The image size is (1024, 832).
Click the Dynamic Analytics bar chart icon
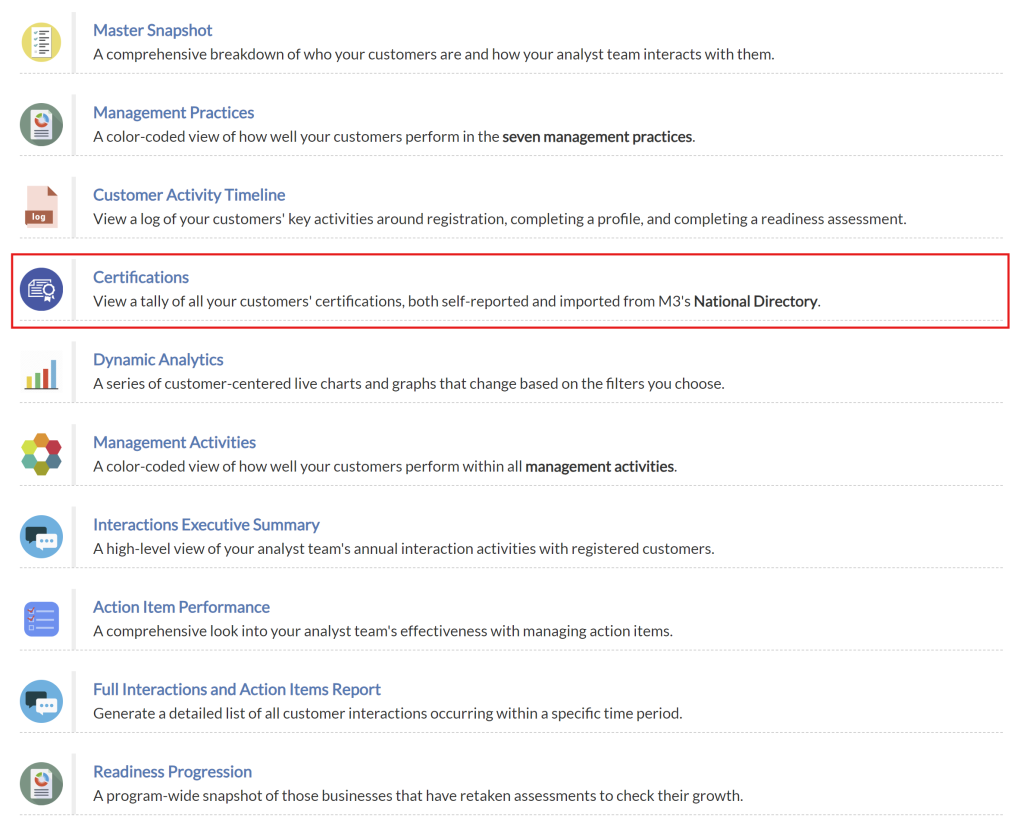[41, 372]
